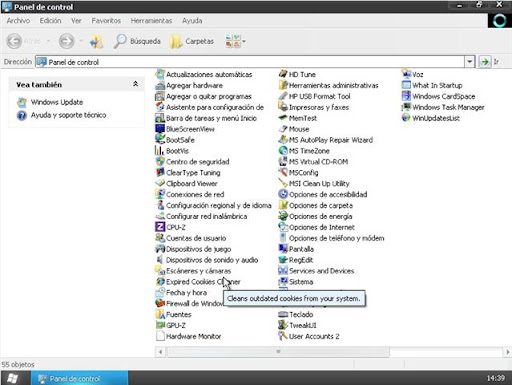Click the scrollbar right arrow
512x385 pixels.
pyautogui.click(x=507, y=351)
